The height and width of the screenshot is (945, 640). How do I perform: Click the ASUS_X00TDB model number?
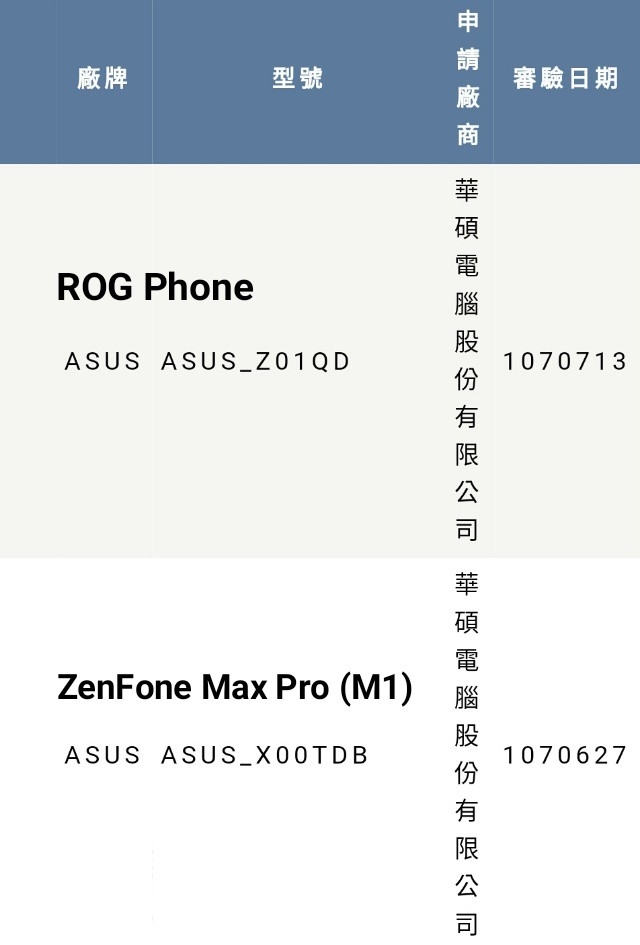tap(265, 755)
